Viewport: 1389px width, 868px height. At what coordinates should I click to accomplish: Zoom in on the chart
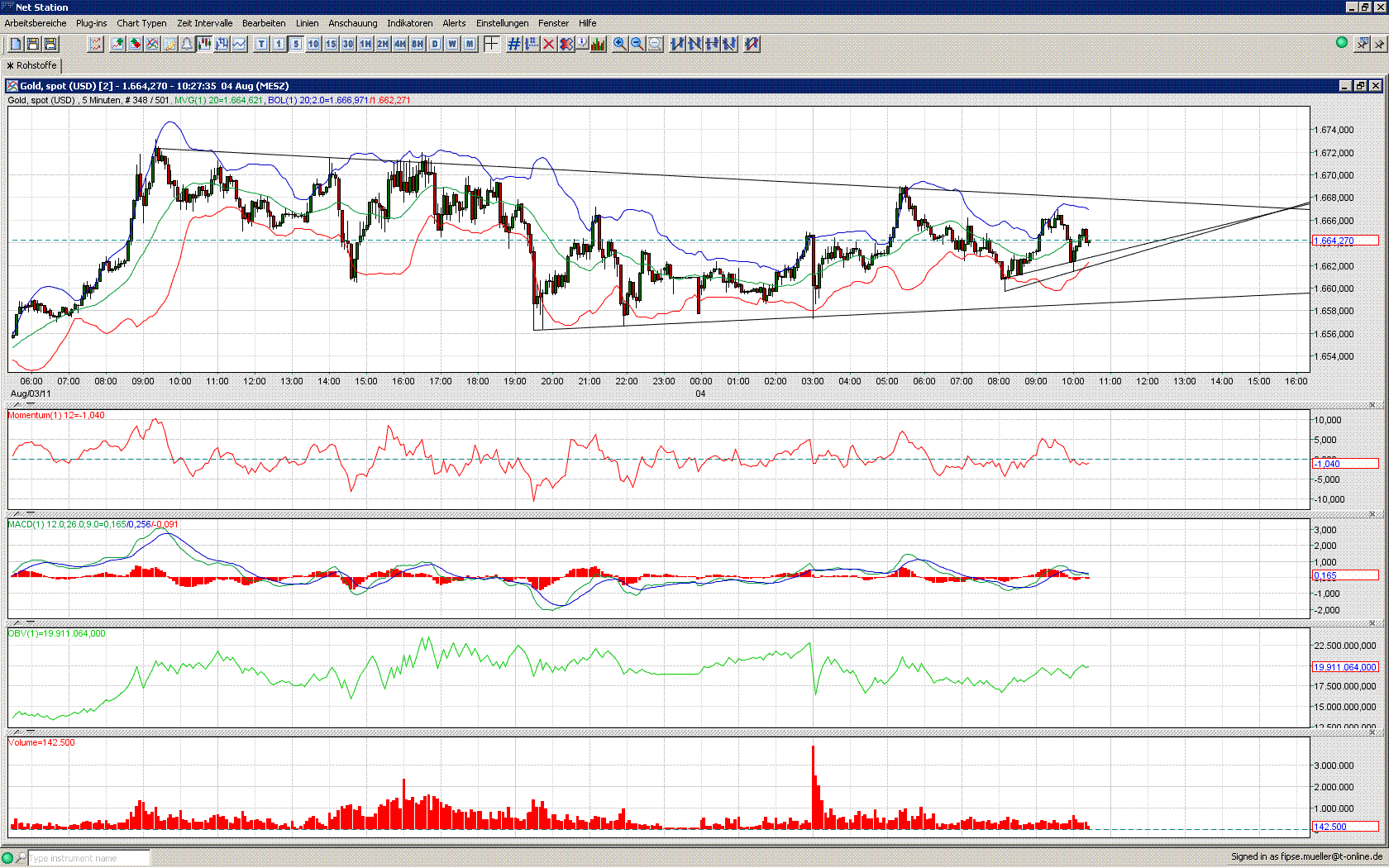click(620, 44)
